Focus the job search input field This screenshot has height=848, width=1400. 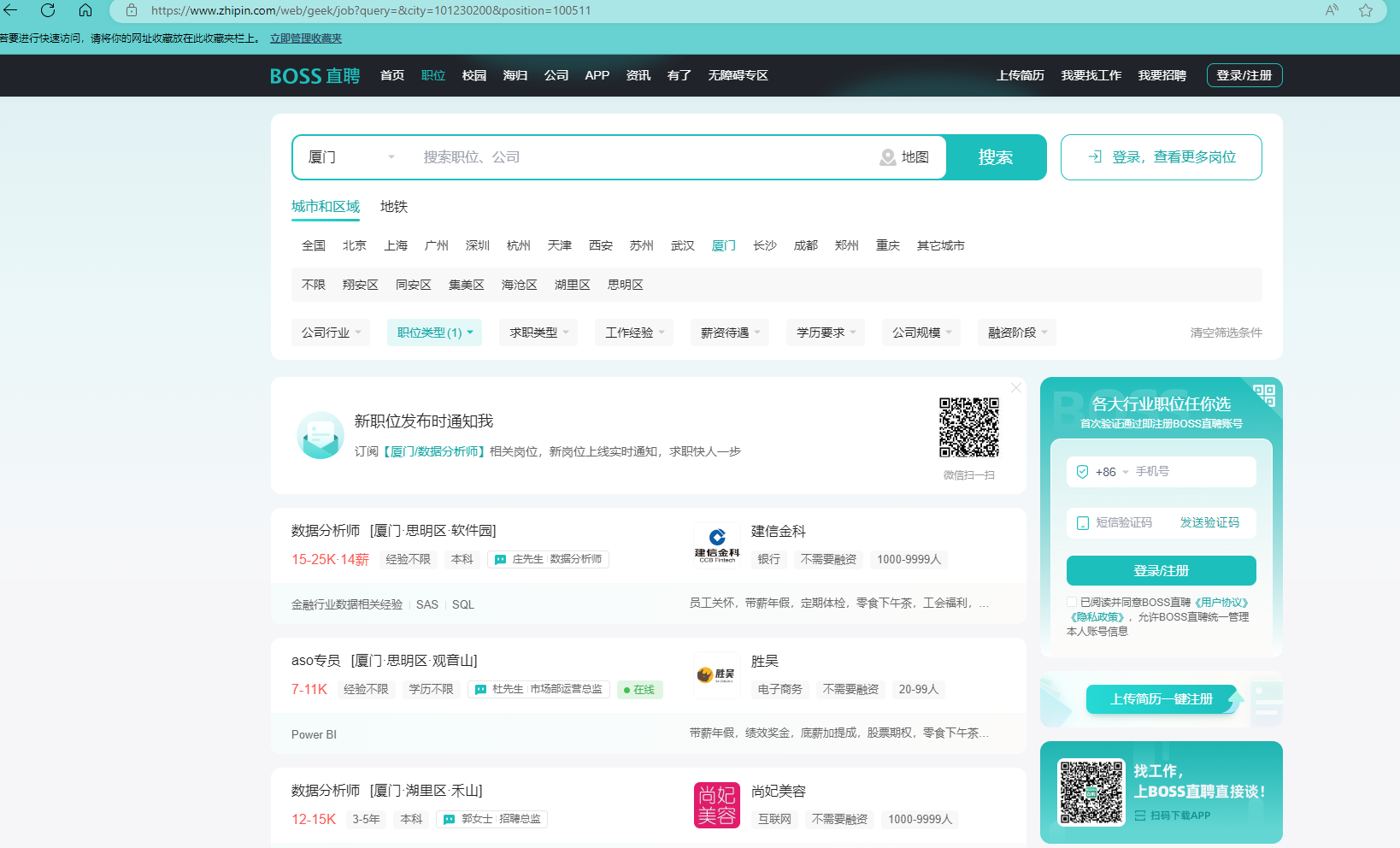tap(641, 157)
